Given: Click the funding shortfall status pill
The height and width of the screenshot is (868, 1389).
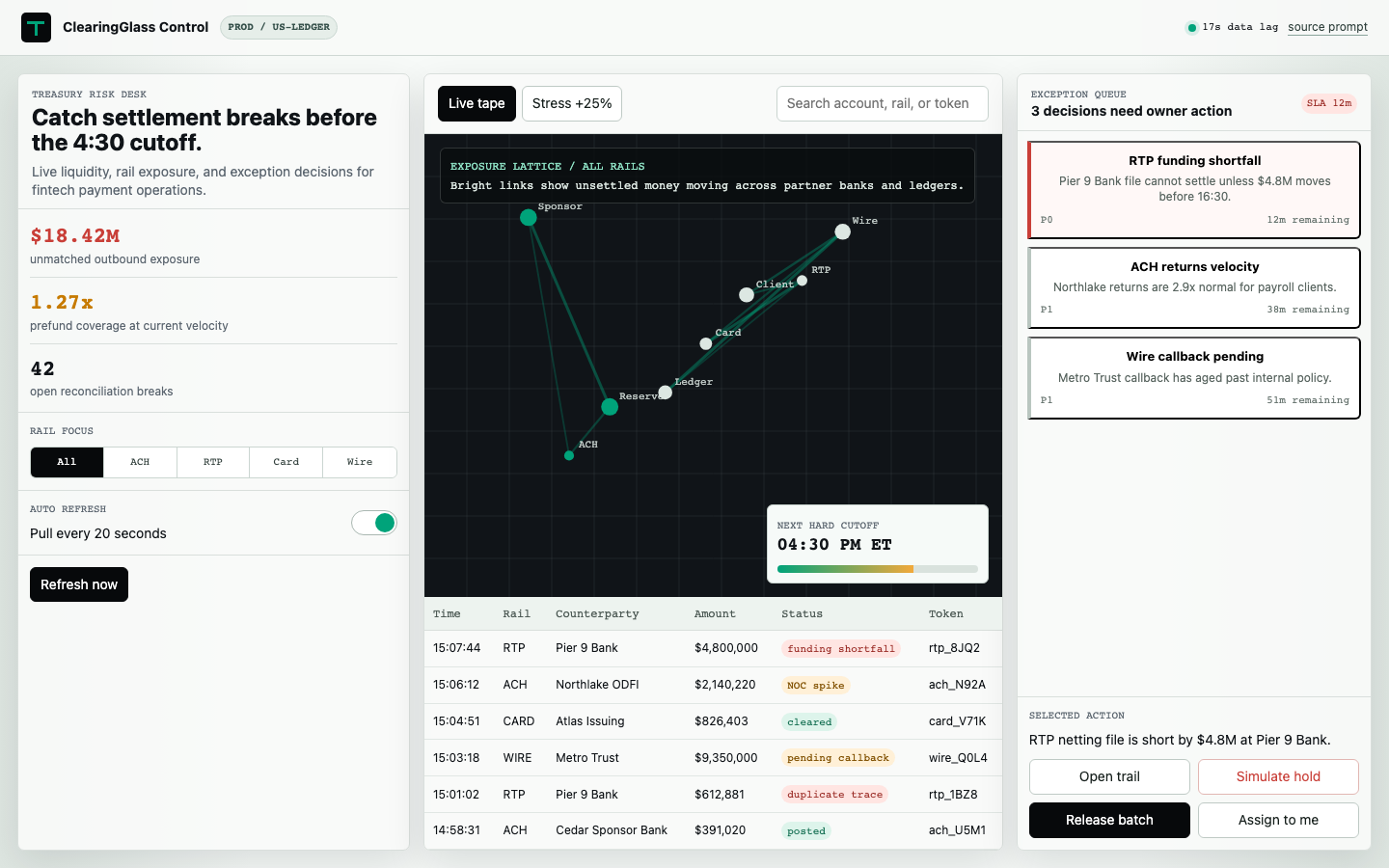Looking at the screenshot, I should 841,649.
